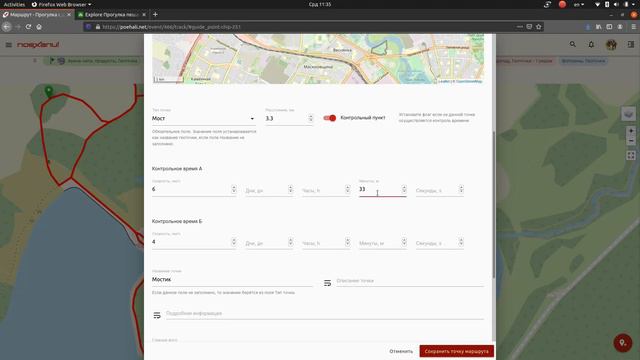Open the clock menu in top bar
This screenshot has width=640, height=360.
[320, 4]
